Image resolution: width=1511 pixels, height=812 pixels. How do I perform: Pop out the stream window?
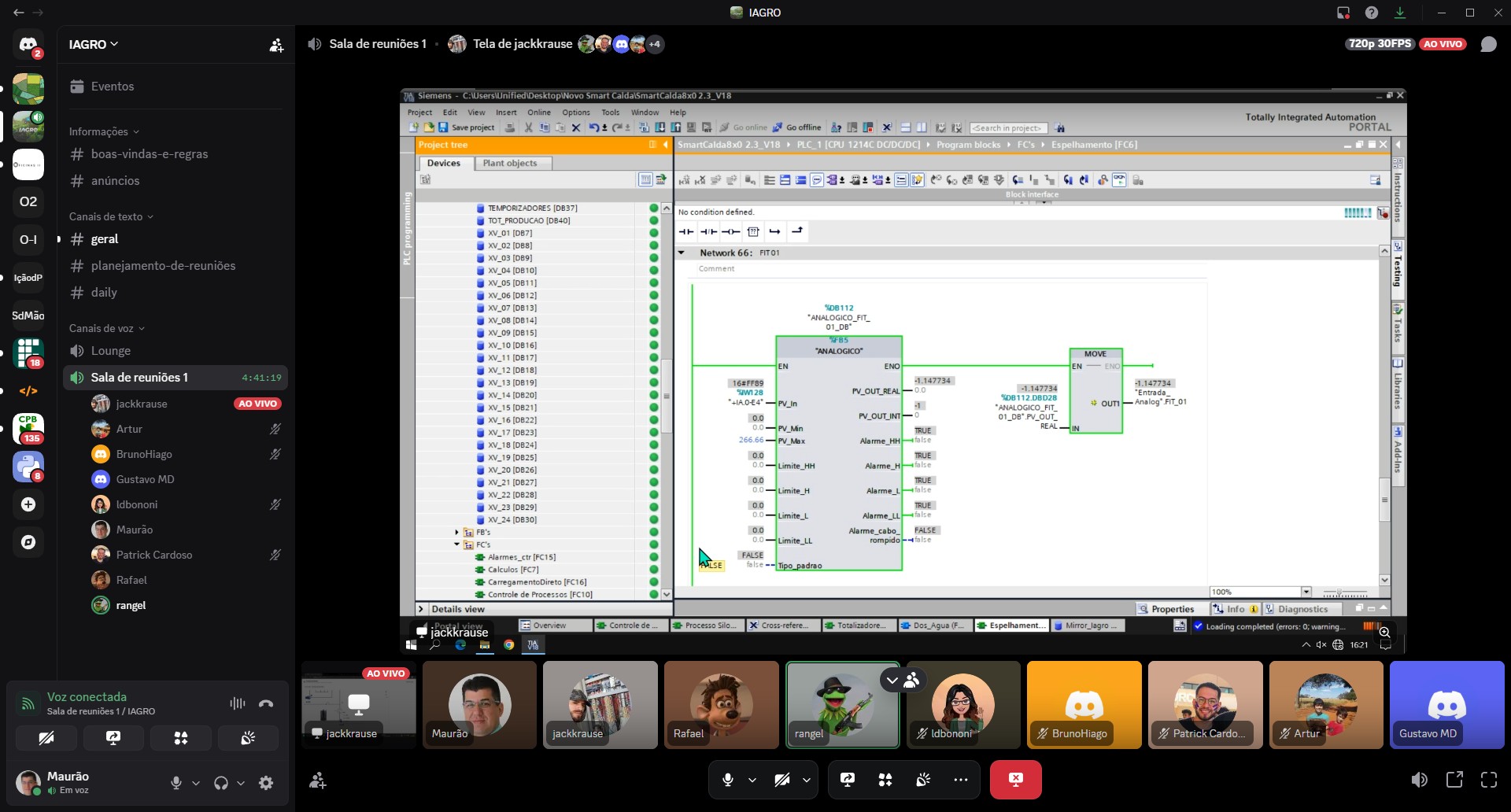click(1454, 780)
